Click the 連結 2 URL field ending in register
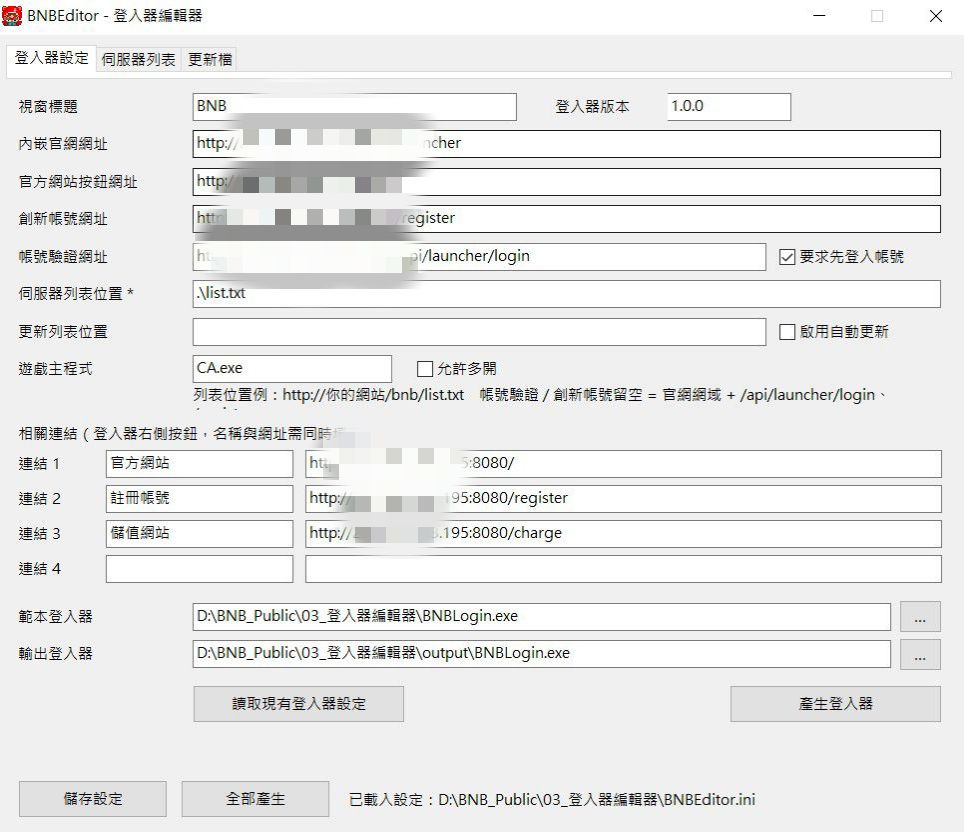This screenshot has height=832, width=964. [x=623, y=499]
